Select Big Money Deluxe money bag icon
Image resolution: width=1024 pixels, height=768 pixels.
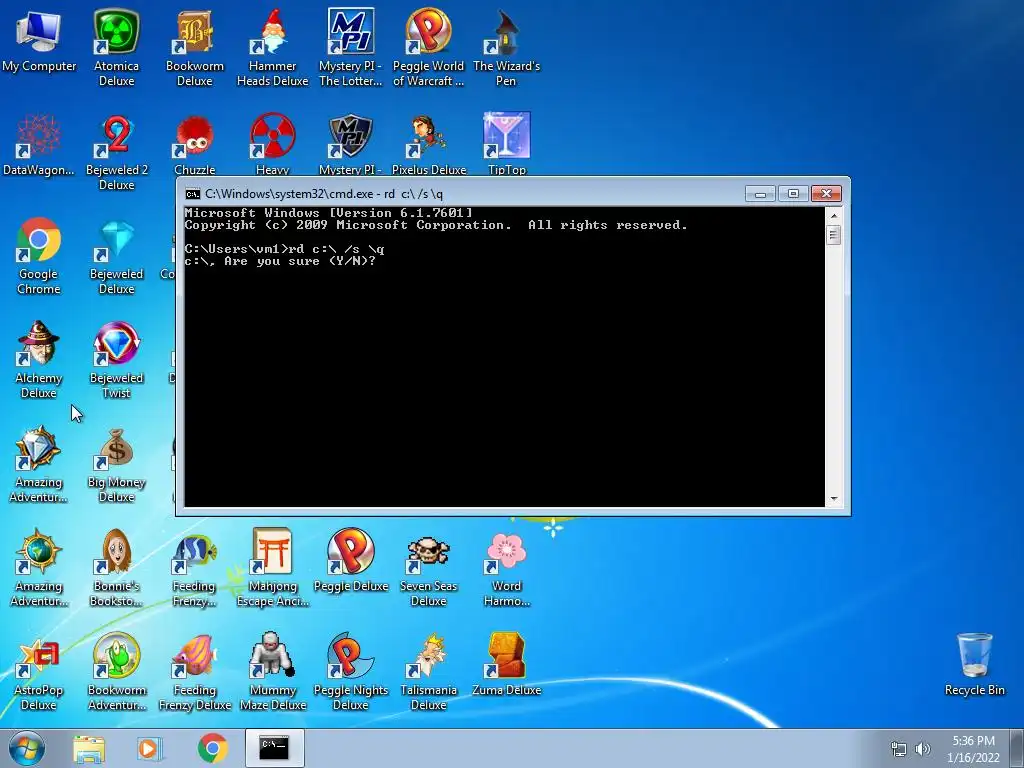click(x=116, y=464)
